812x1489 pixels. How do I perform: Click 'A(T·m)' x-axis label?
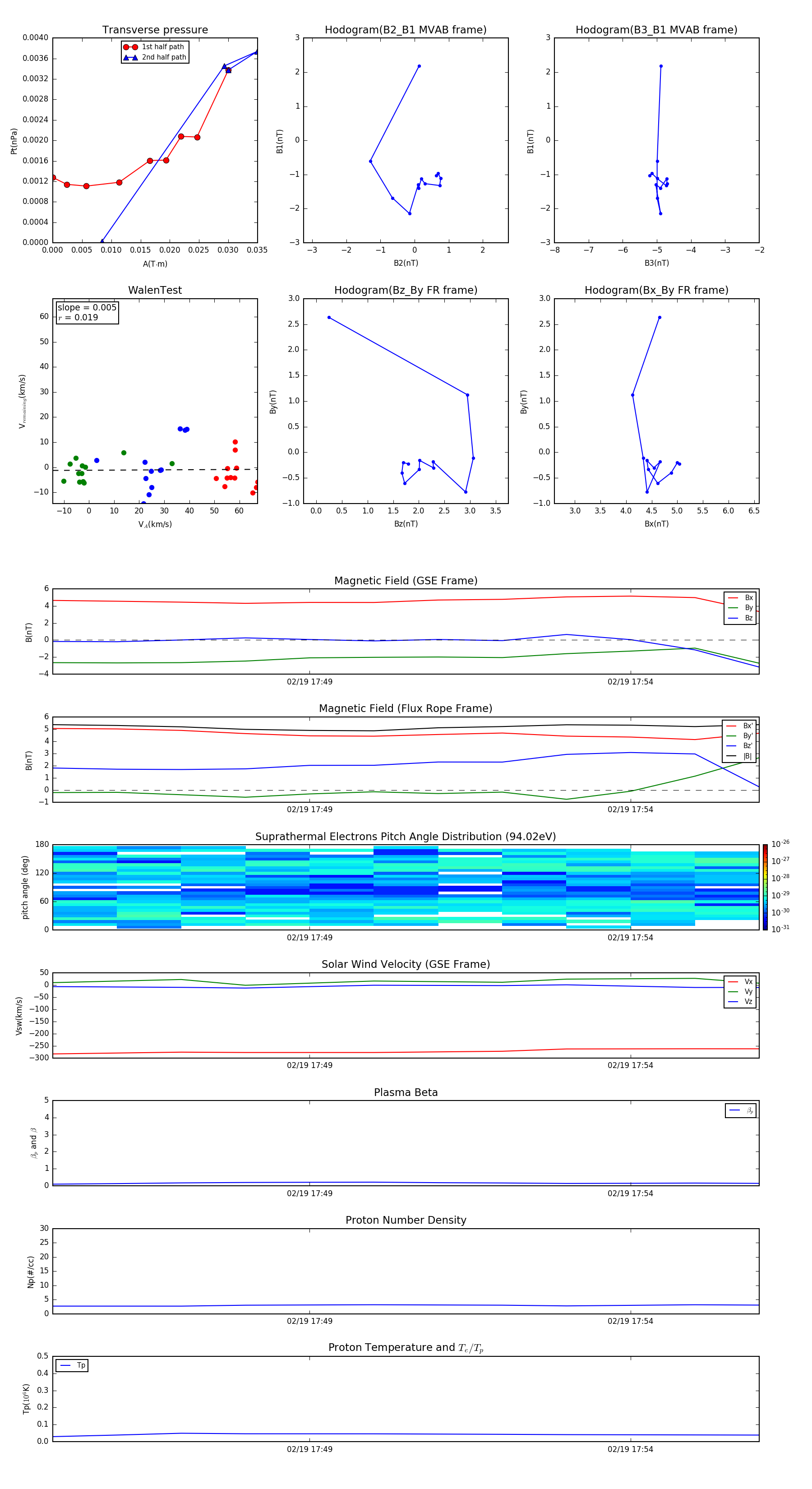(x=155, y=264)
